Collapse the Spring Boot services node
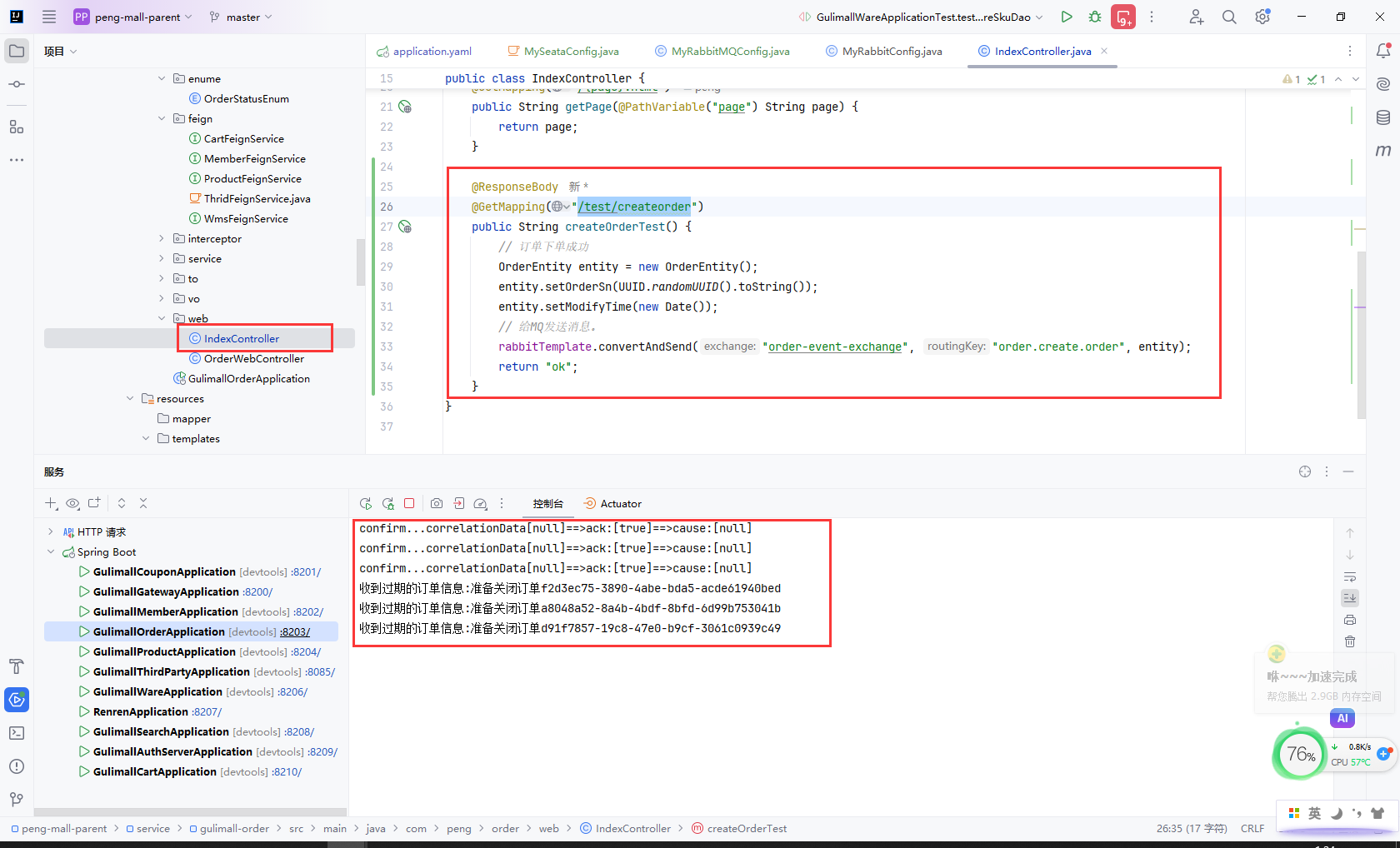The image size is (1400, 848). click(50, 551)
